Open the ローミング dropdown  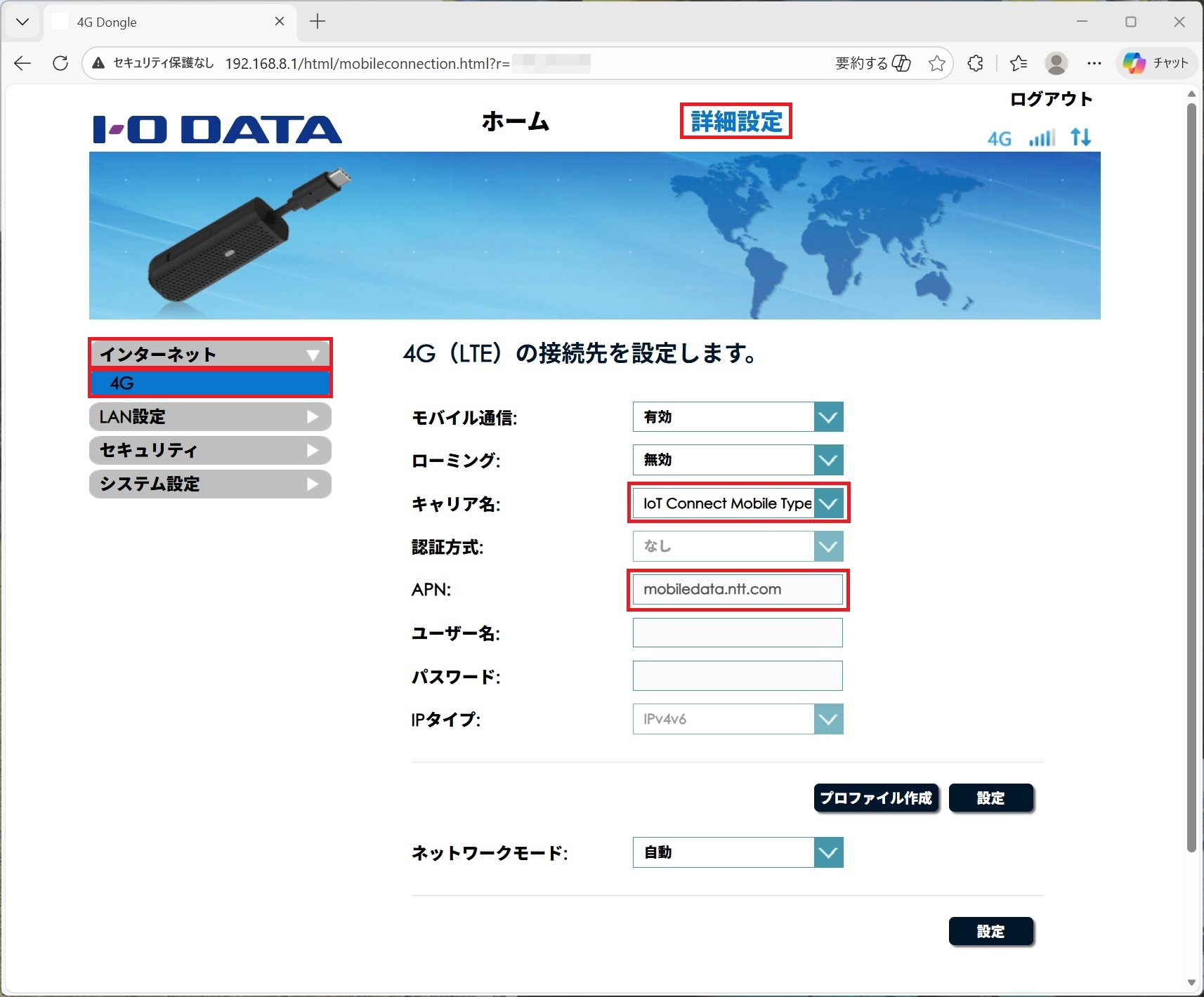738,460
